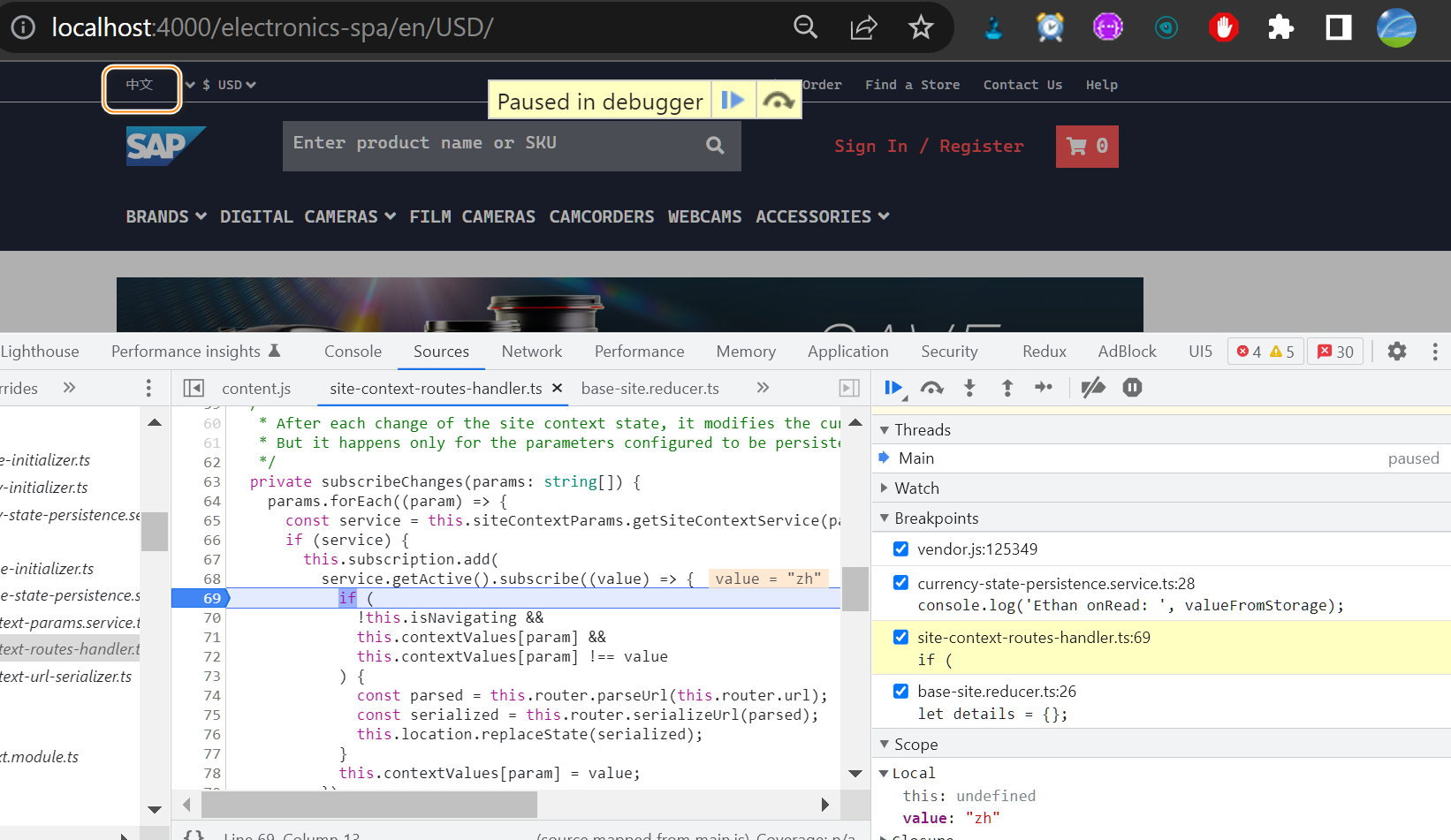
Task: Open the browser side panel icon
Action: coord(1339,27)
